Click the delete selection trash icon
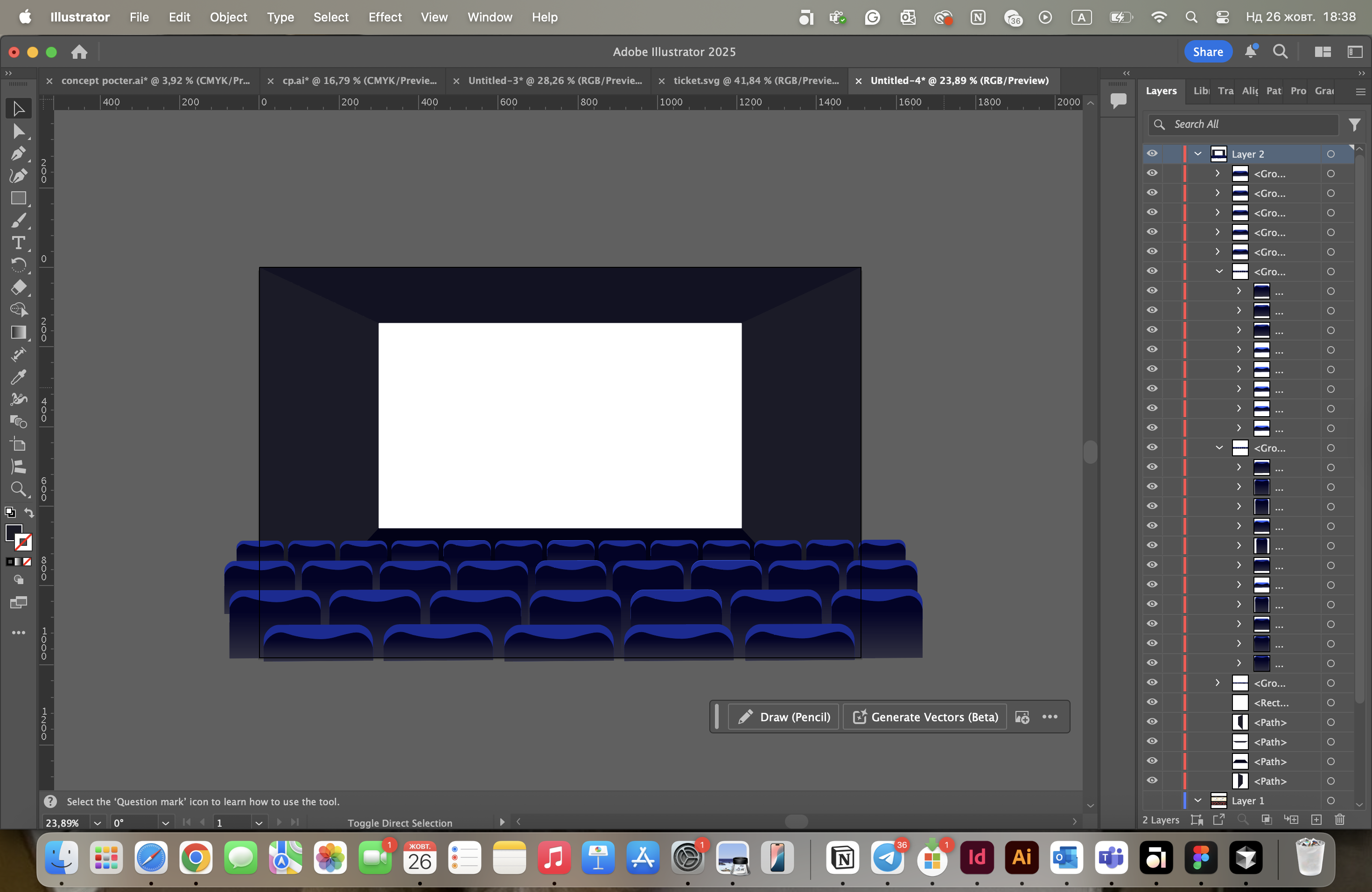This screenshot has width=1372, height=892. click(x=1340, y=819)
